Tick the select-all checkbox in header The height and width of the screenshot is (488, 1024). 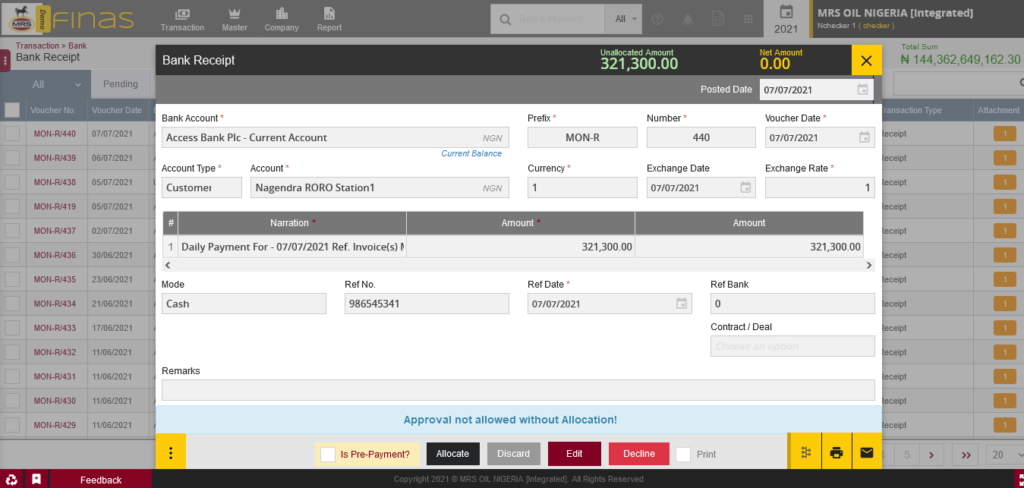coord(12,110)
